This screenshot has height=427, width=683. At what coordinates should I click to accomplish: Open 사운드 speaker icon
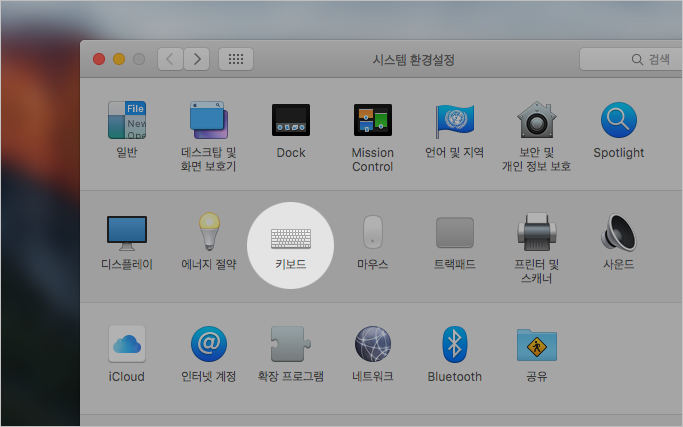pyautogui.click(x=619, y=232)
